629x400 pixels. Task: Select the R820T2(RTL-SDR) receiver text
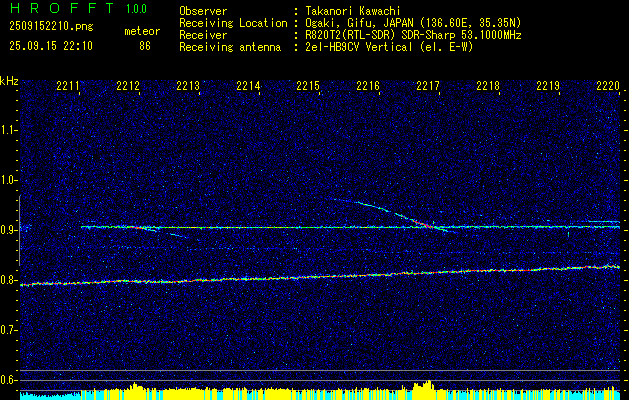(x=413, y=35)
